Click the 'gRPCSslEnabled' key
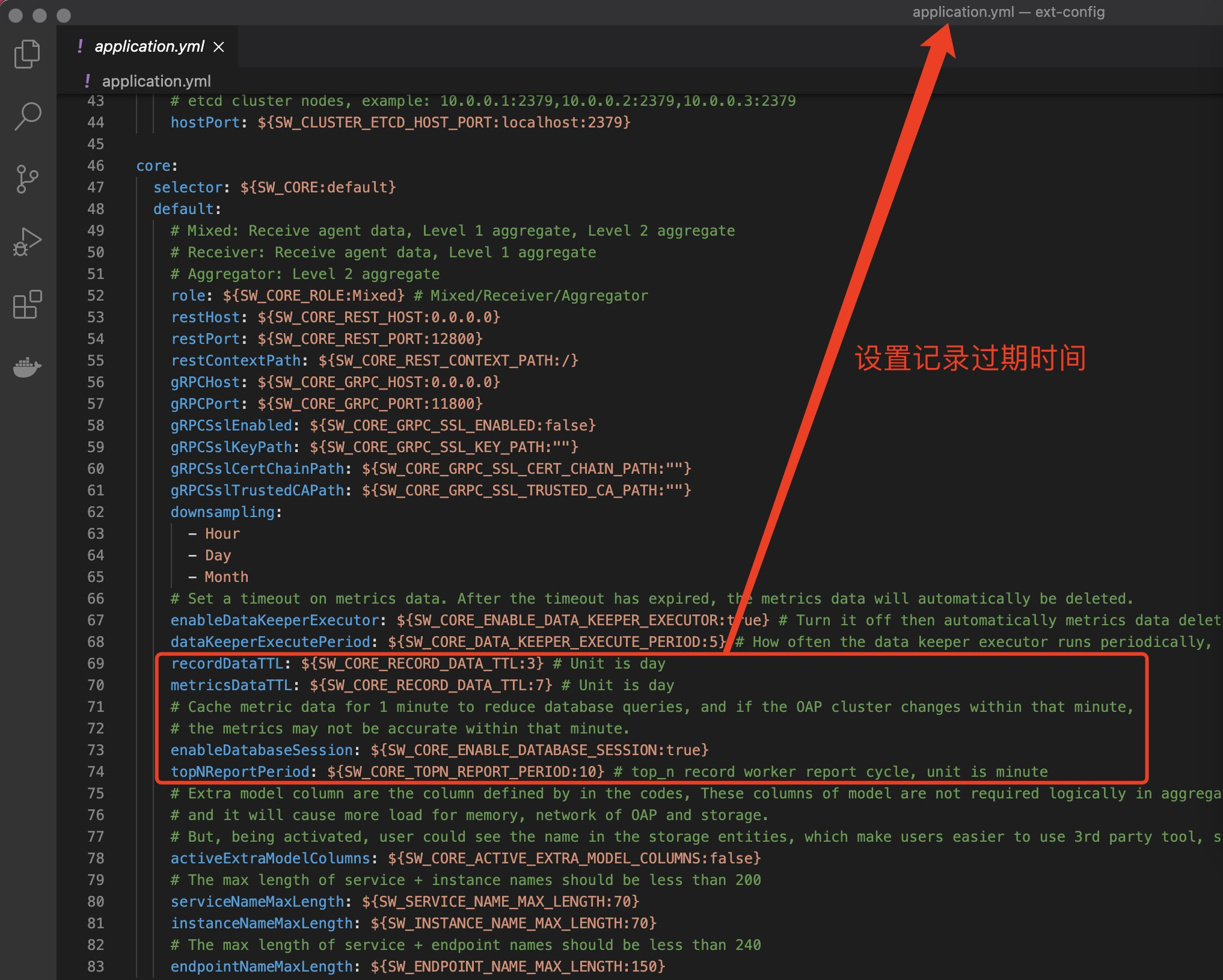 point(231,425)
